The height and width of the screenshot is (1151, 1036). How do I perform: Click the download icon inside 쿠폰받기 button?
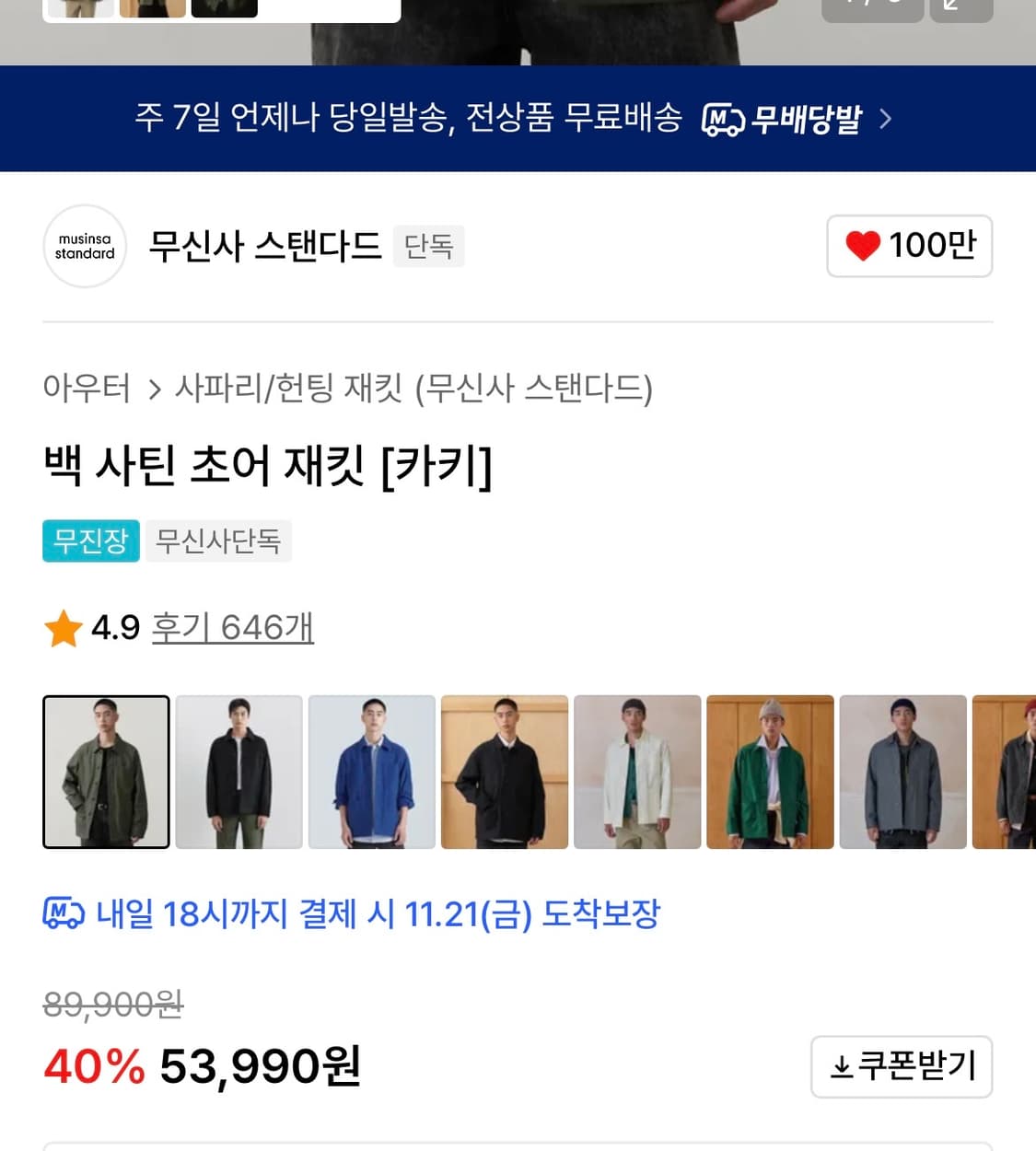point(843,1066)
